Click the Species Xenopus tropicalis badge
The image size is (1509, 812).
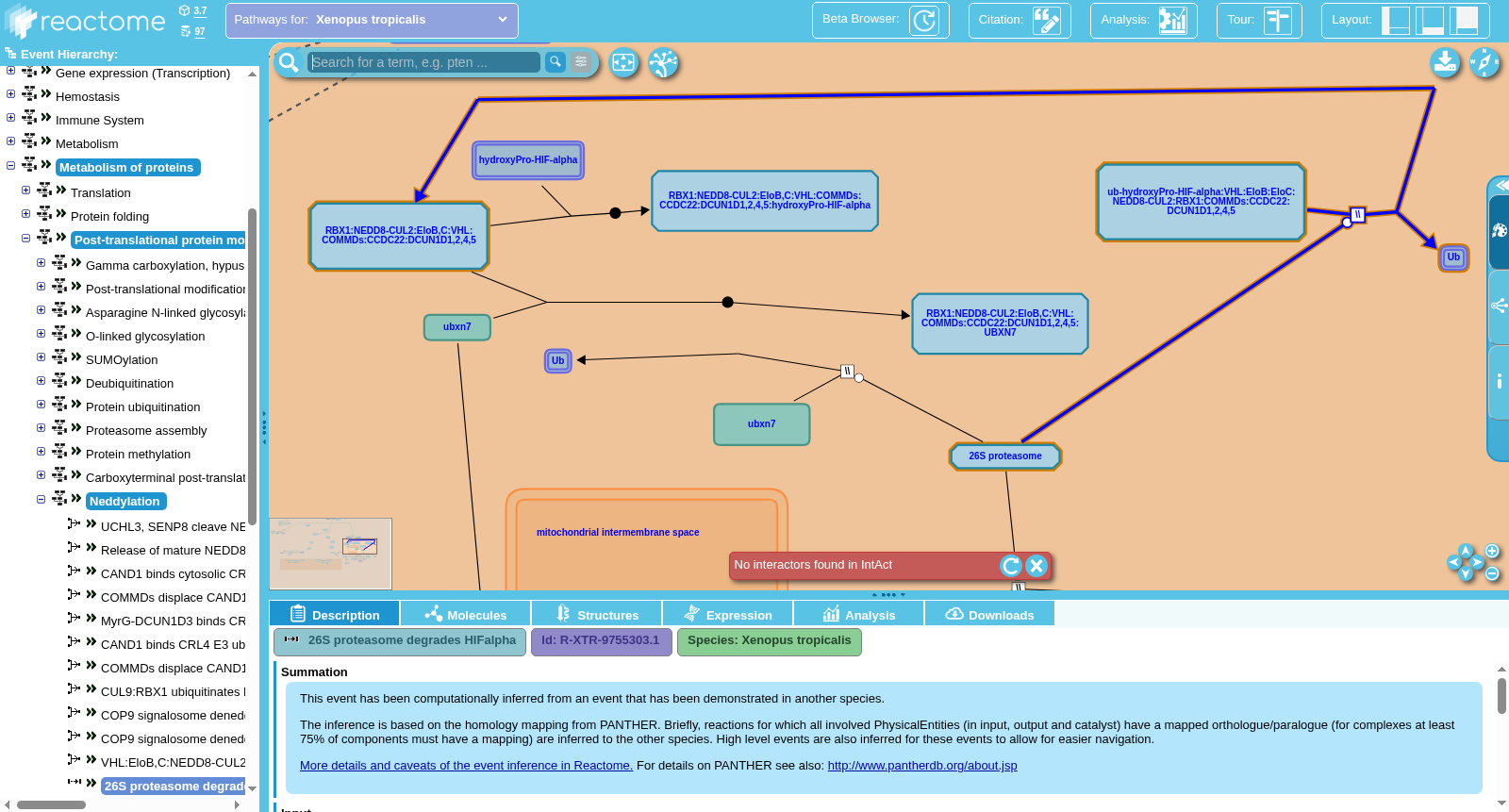(x=769, y=641)
